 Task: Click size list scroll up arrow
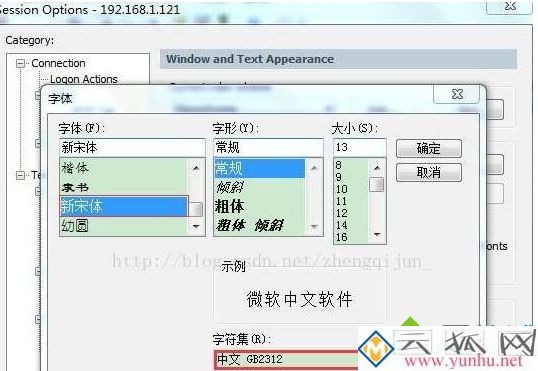(377, 168)
